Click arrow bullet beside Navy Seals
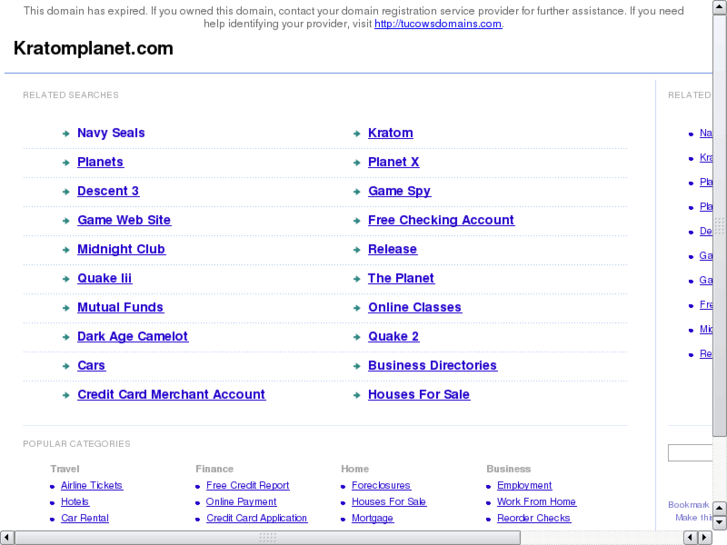The width and height of the screenshot is (727, 545). tap(66, 134)
